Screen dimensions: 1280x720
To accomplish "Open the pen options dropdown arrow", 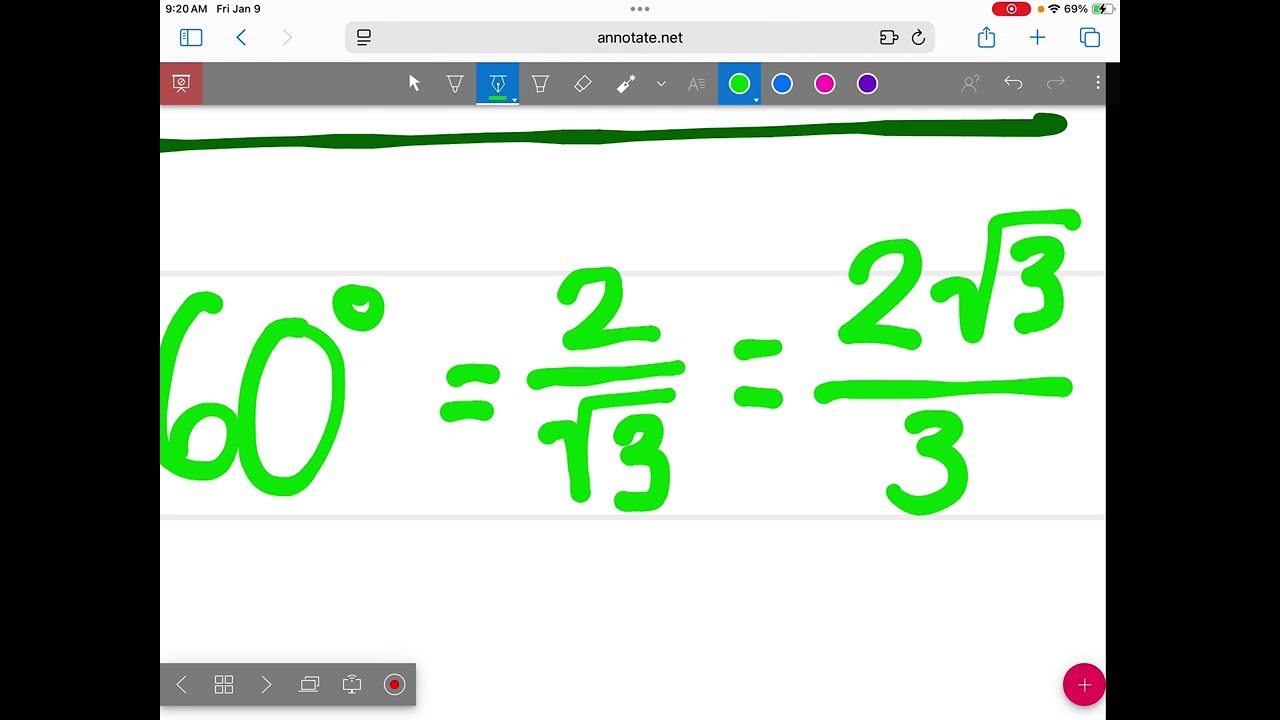I will click(x=514, y=100).
